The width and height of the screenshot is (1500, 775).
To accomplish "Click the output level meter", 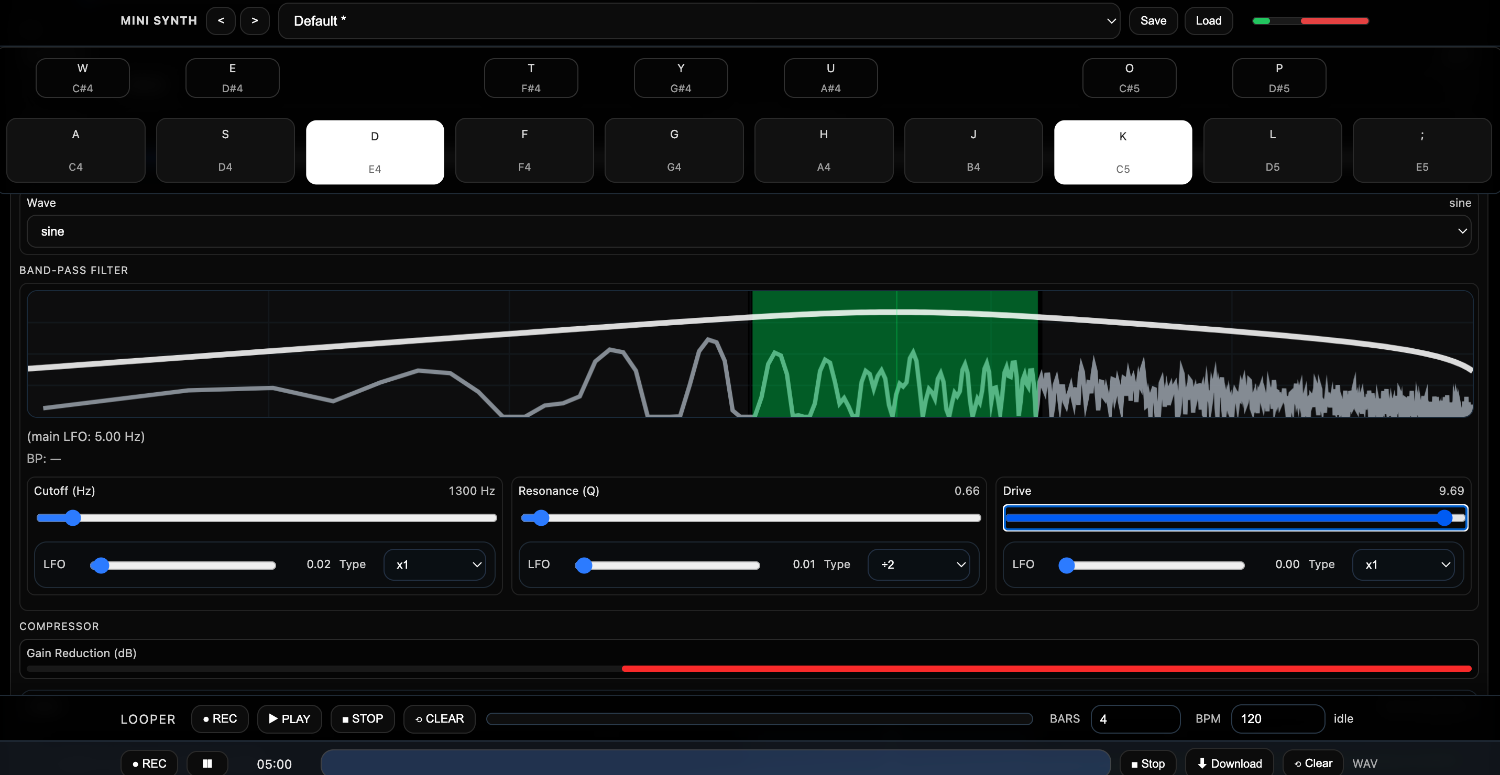I will click(x=1310, y=21).
